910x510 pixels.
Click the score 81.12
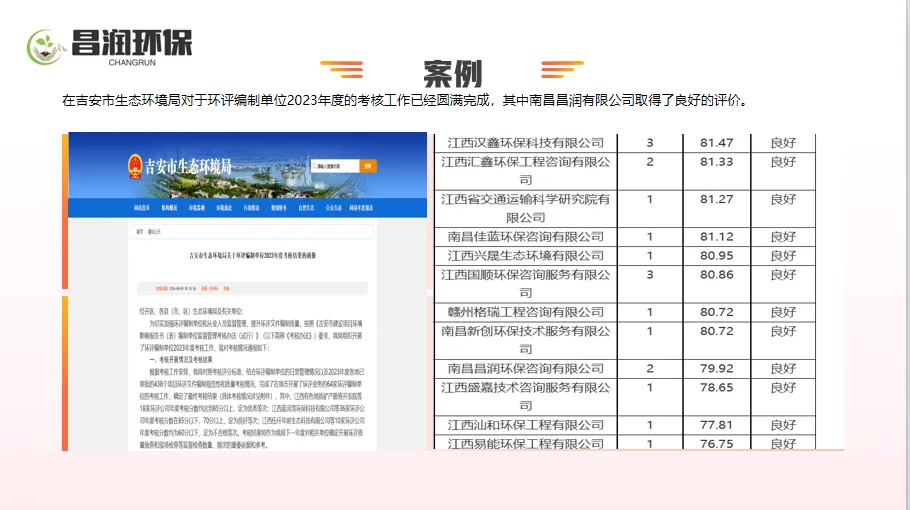pos(716,237)
